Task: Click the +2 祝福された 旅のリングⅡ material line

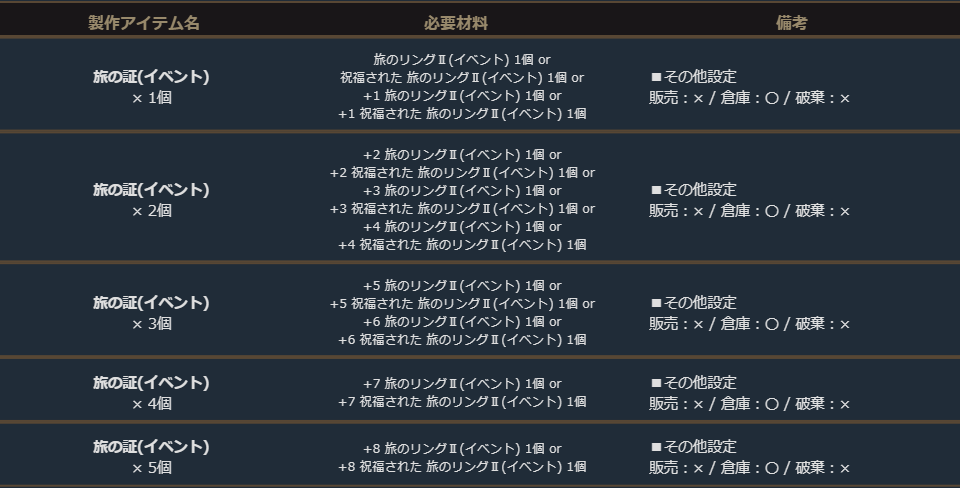Action: 462,173
